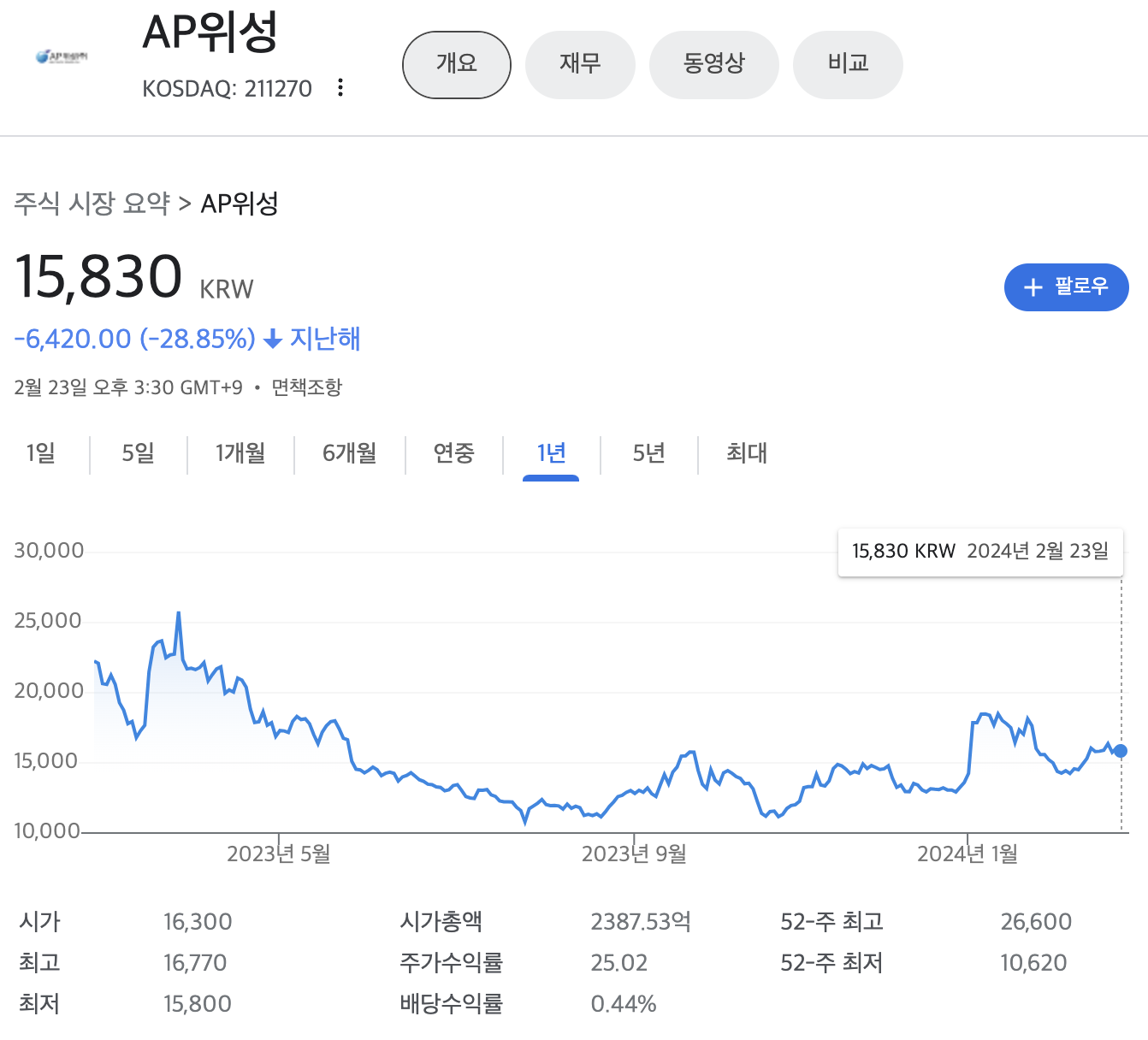Switch to the 재무 tab
Screen dimensions: 1148x1040
(580, 65)
